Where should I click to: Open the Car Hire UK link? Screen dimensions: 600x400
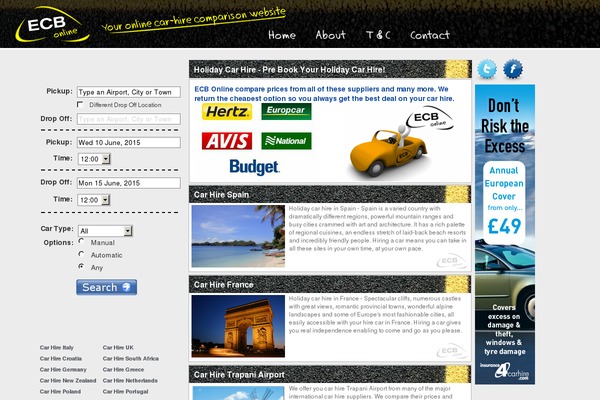coord(118,348)
